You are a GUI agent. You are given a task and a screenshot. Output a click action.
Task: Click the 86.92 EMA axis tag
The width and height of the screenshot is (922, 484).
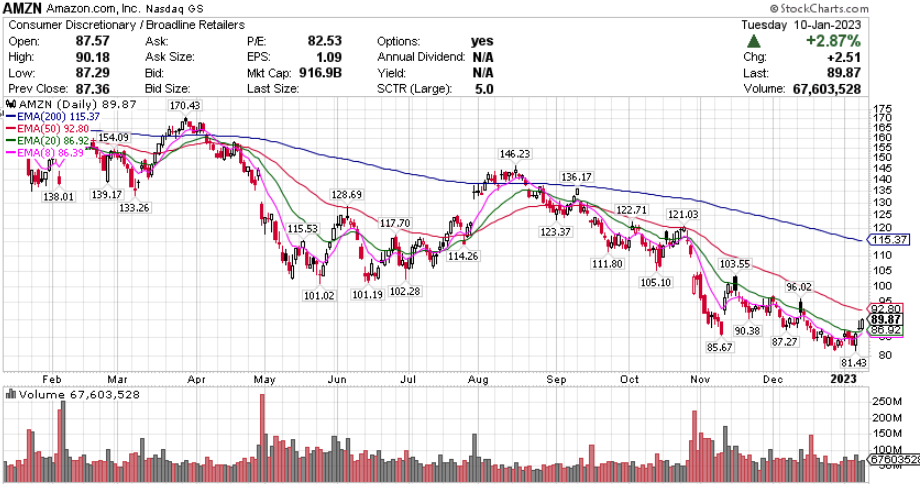886,330
